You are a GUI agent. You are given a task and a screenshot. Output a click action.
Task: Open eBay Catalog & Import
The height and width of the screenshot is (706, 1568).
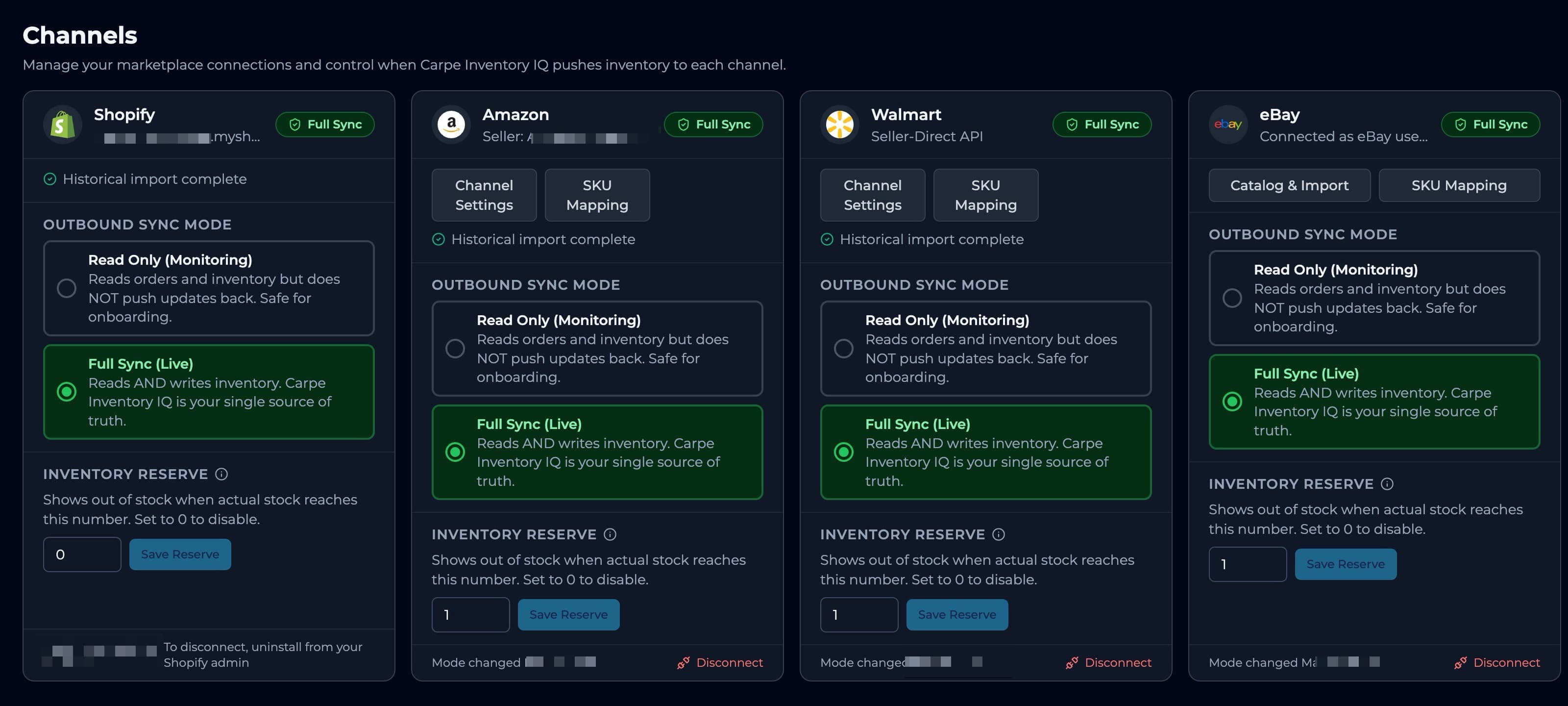pos(1289,185)
